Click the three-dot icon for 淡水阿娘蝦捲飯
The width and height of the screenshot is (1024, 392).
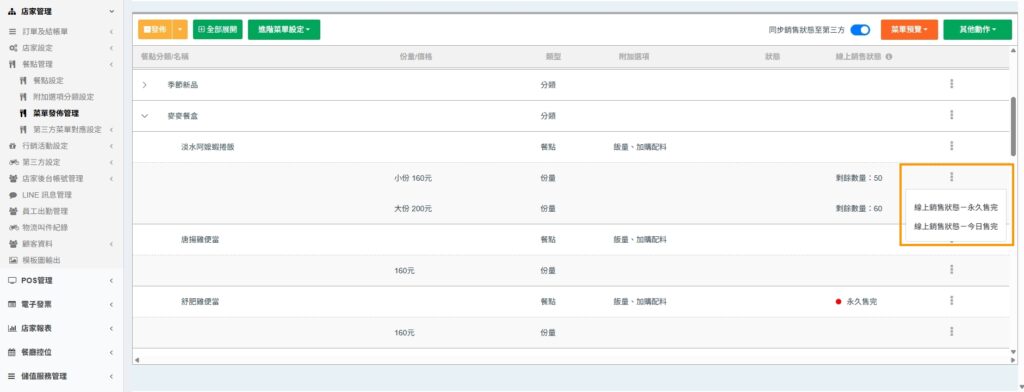pyautogui.click(x=951, y=146)
